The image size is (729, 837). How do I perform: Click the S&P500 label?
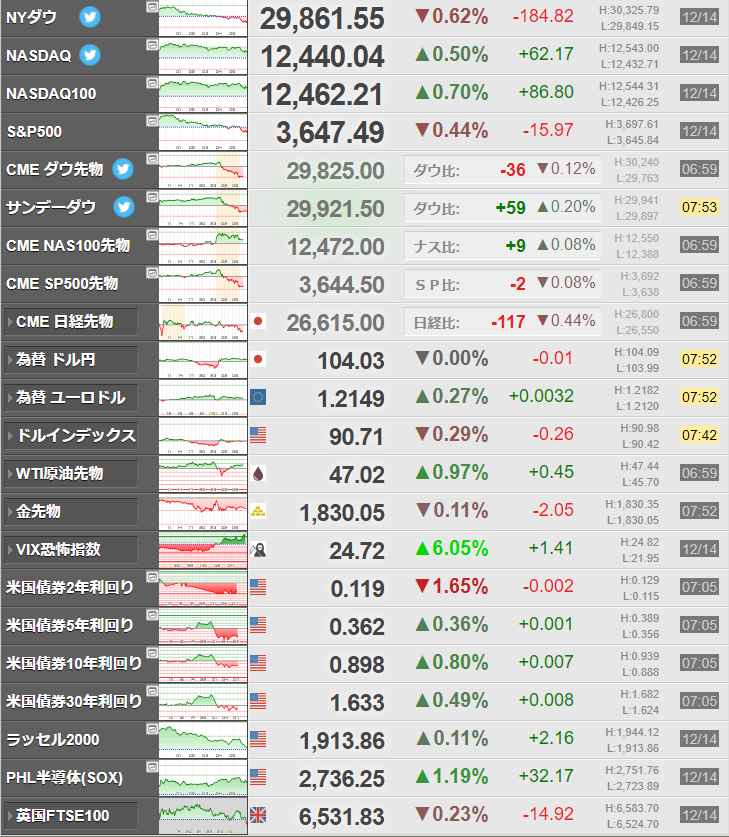34,132
